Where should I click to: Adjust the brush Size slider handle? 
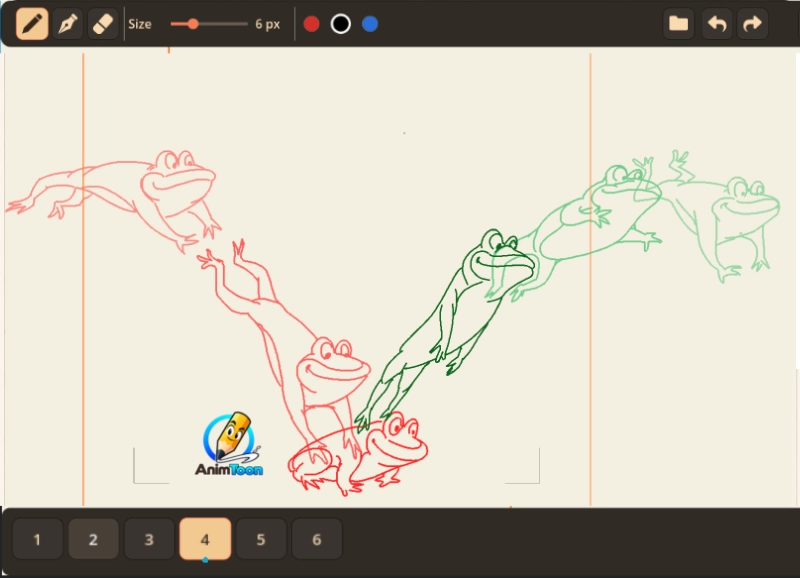click(x=192, y=24)
